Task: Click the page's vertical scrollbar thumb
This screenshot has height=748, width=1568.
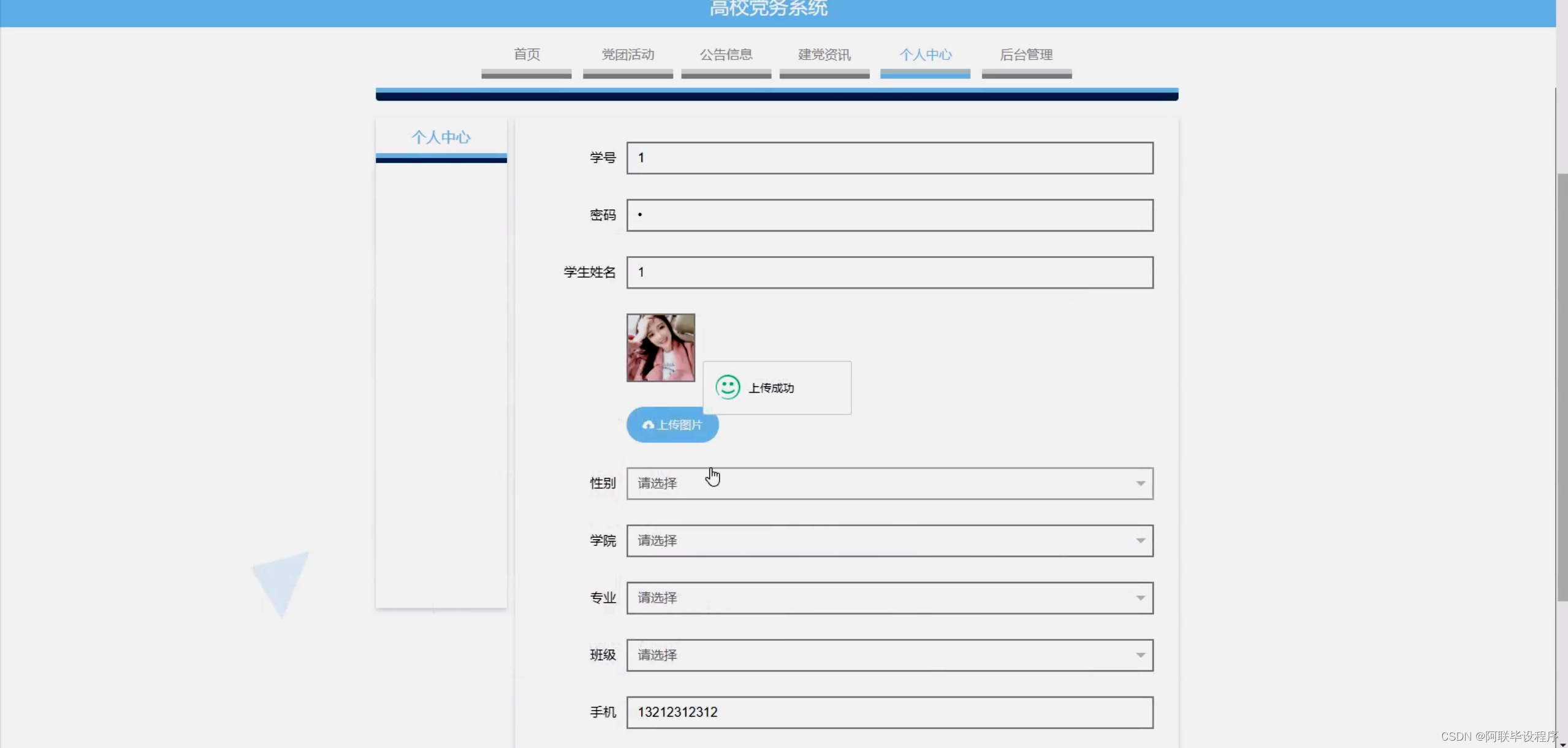Action: 1562,386
